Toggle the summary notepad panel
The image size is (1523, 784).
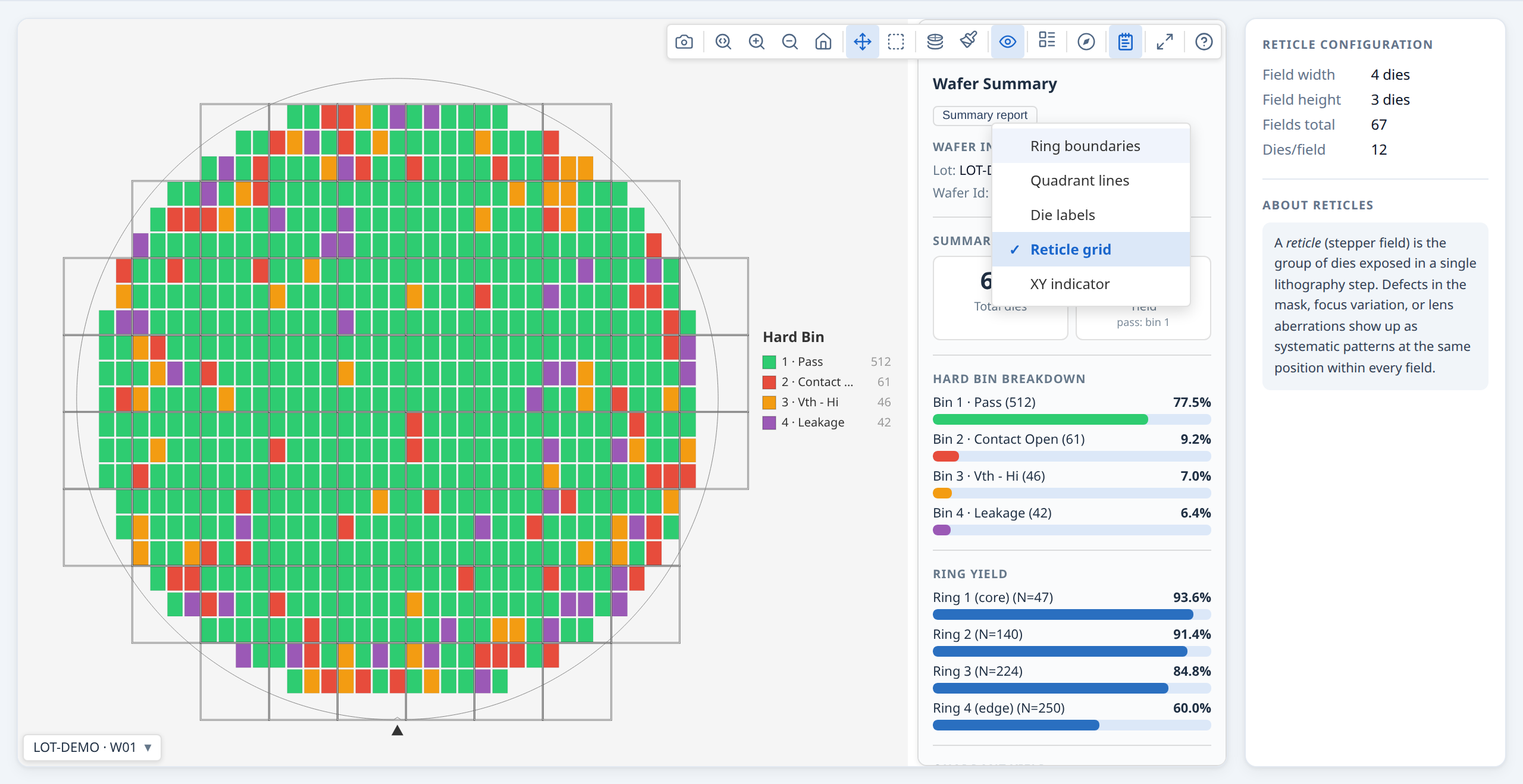(x=1126, y=42)
